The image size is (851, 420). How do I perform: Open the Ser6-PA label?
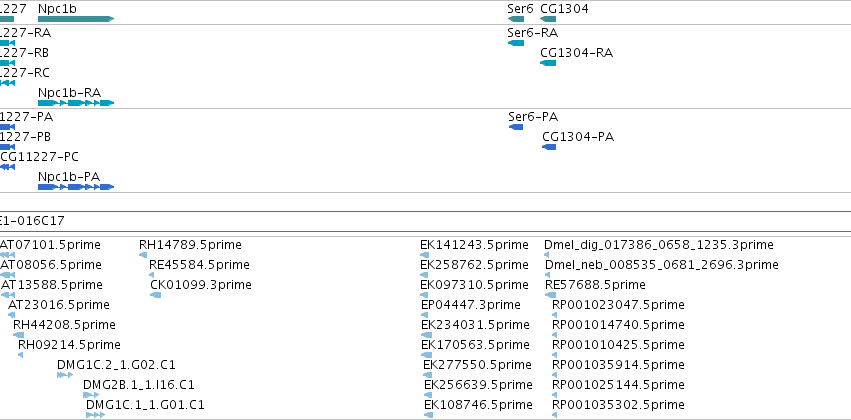point(533,117)
